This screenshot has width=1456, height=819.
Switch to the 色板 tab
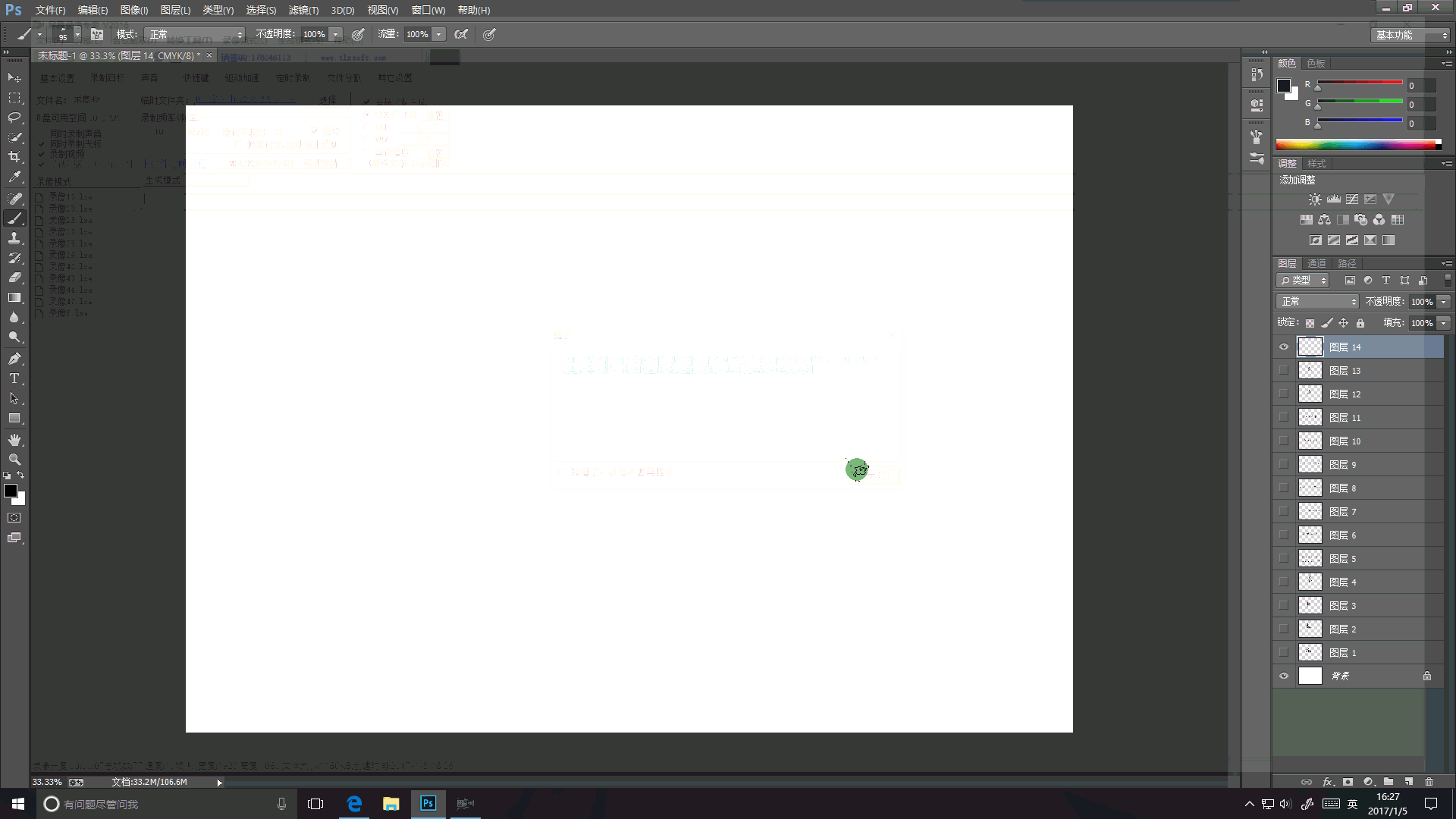(1316, 63)
